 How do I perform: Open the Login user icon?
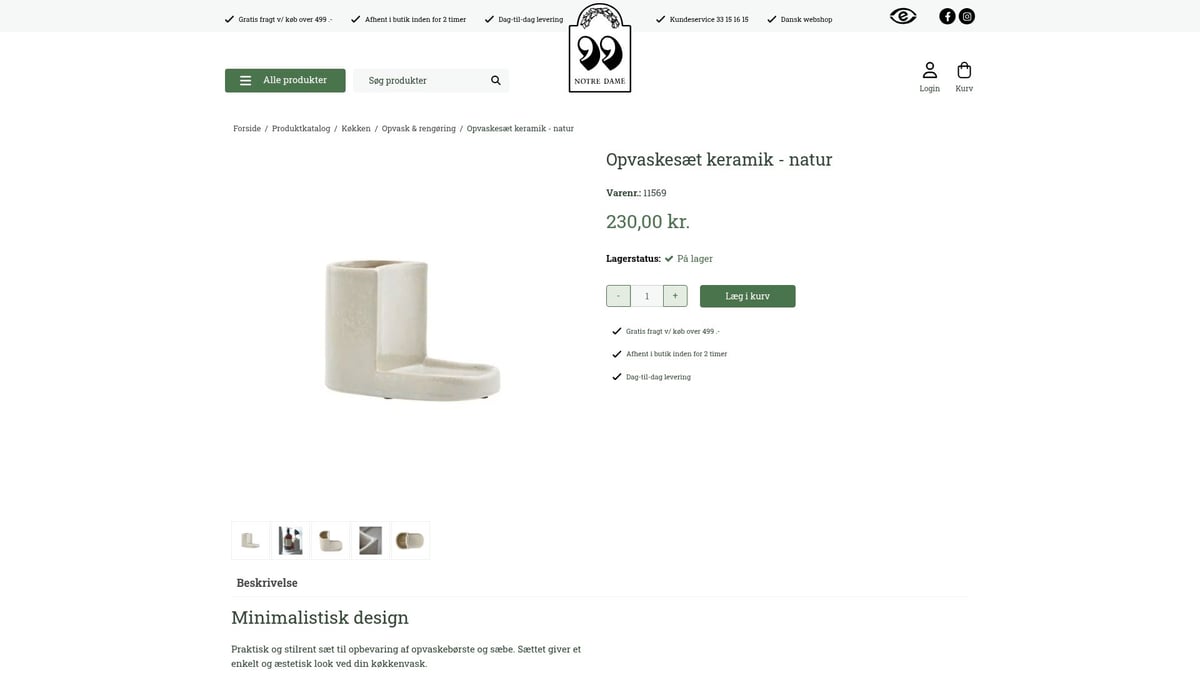[x=930, y=77]
